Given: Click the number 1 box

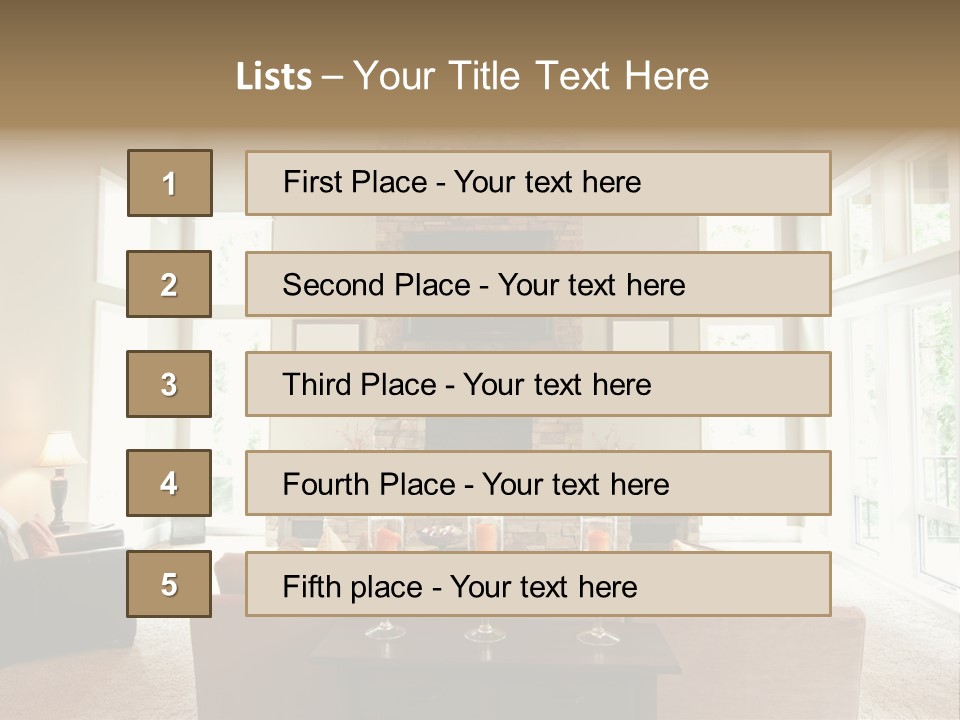Looking at the screenshot, I should (x=170, y=182).
